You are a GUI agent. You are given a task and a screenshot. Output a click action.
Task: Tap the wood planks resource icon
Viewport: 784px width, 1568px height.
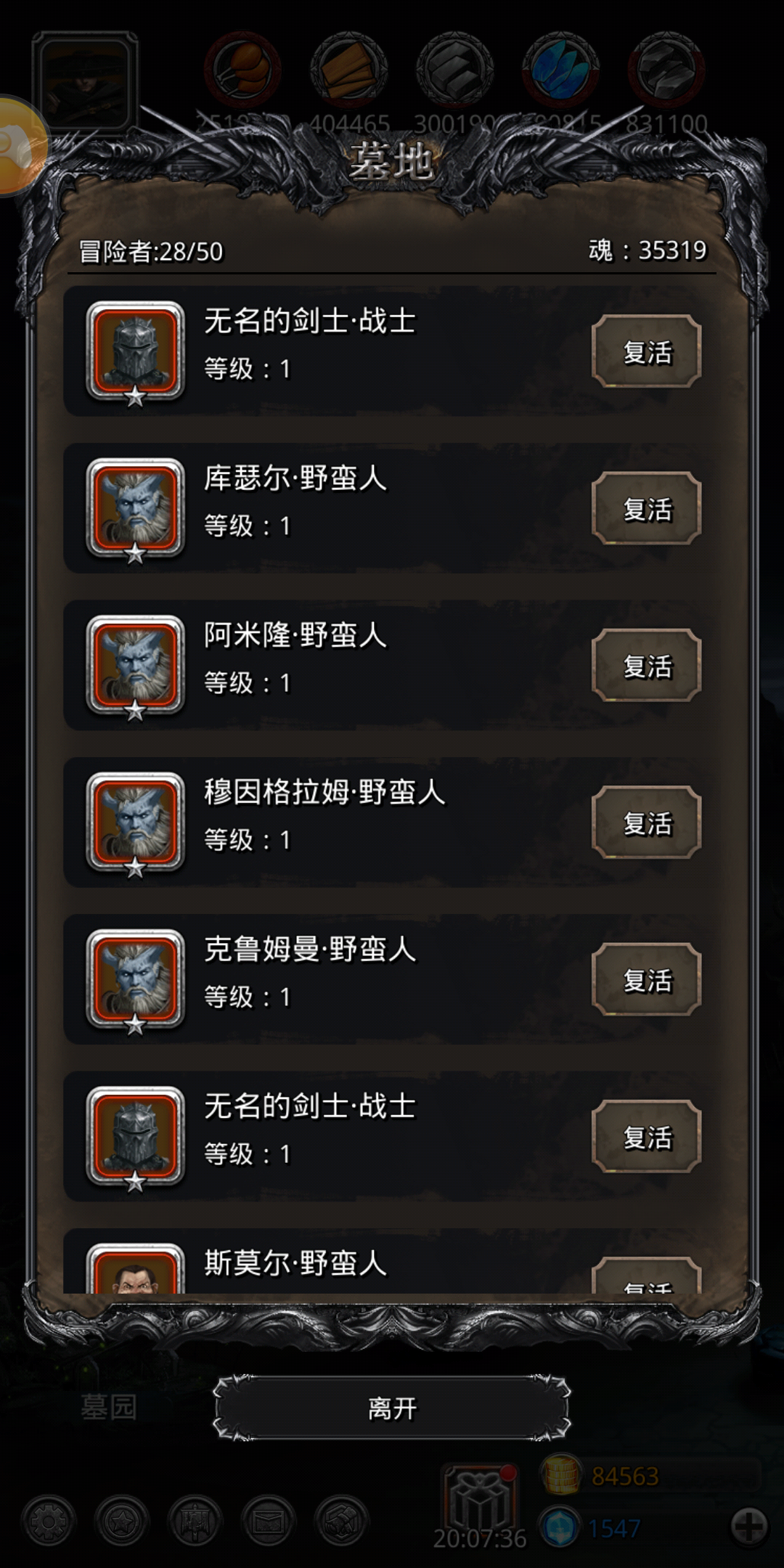(348, 70)
